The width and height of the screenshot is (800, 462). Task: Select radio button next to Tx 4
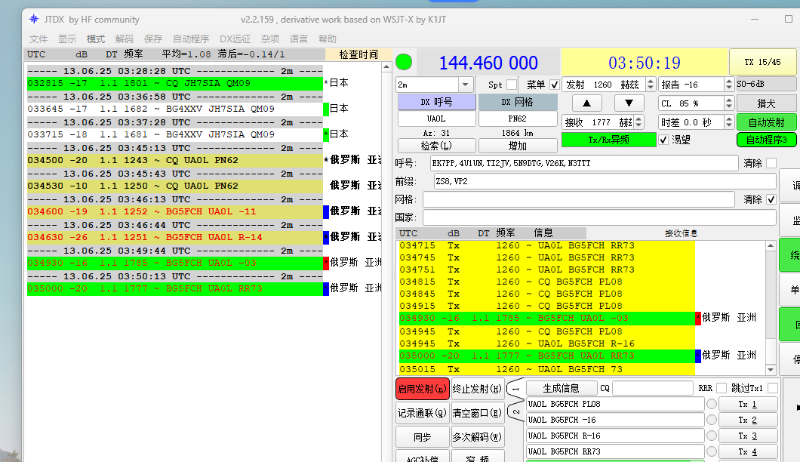click(x=711, y=451)
